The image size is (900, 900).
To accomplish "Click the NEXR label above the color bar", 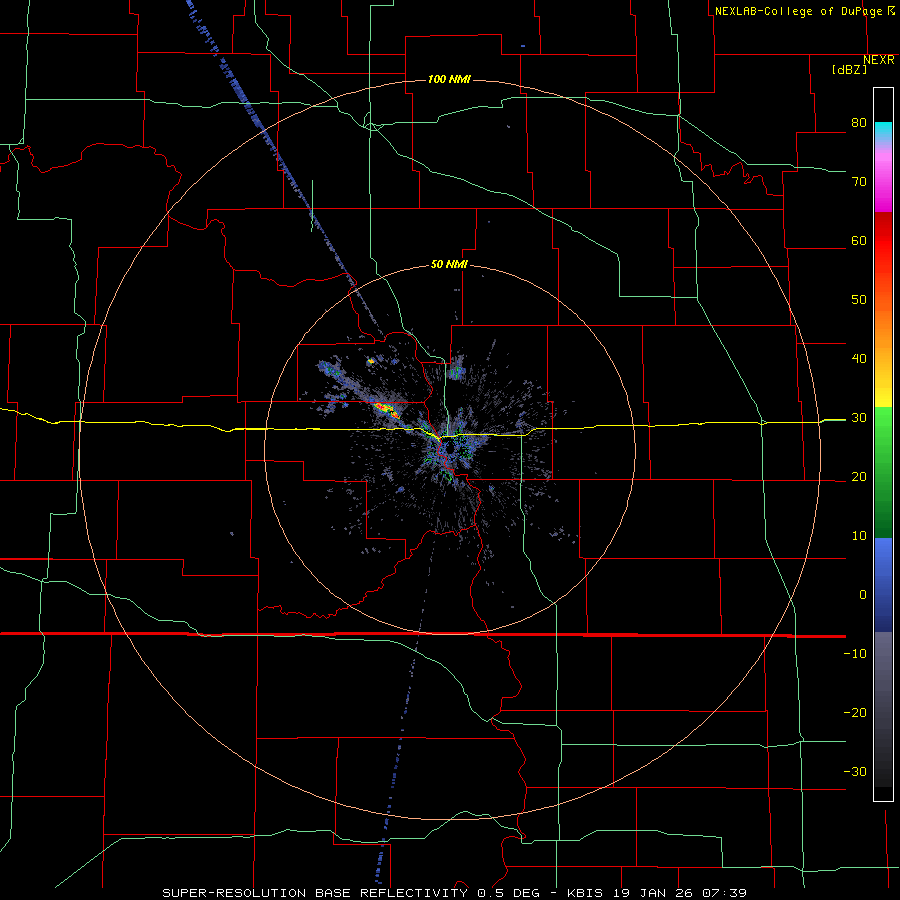I will coord(879,60).
